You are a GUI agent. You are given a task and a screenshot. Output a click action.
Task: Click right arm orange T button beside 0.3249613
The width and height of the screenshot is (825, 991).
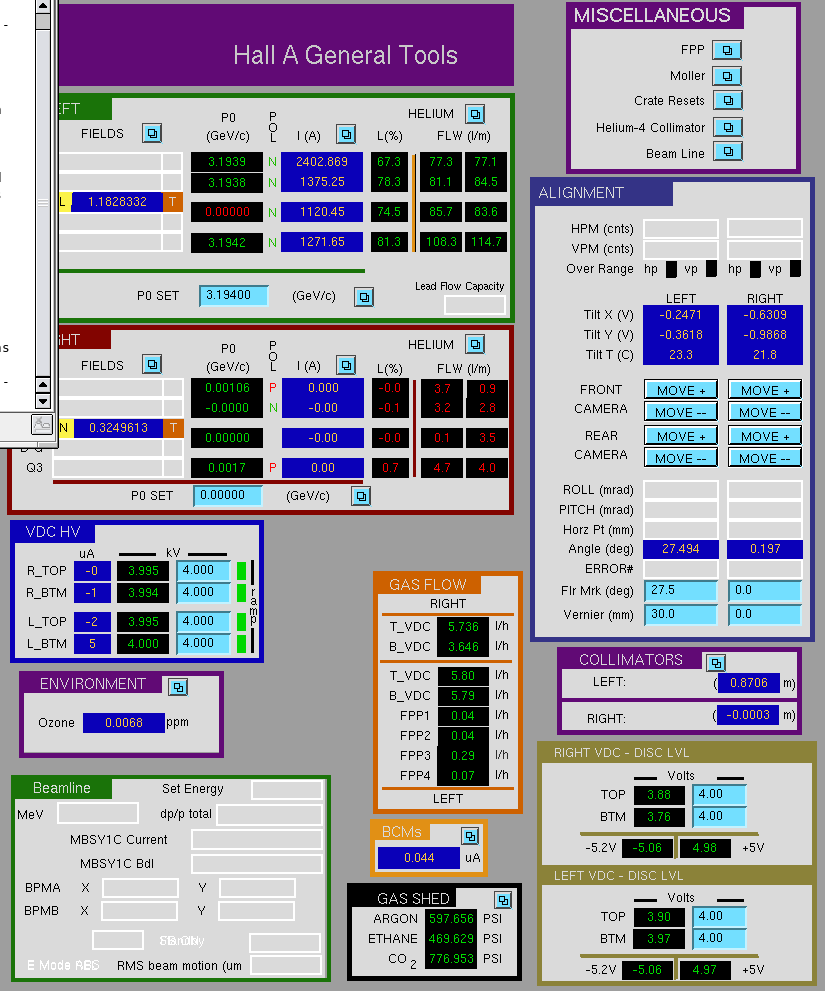174,428
